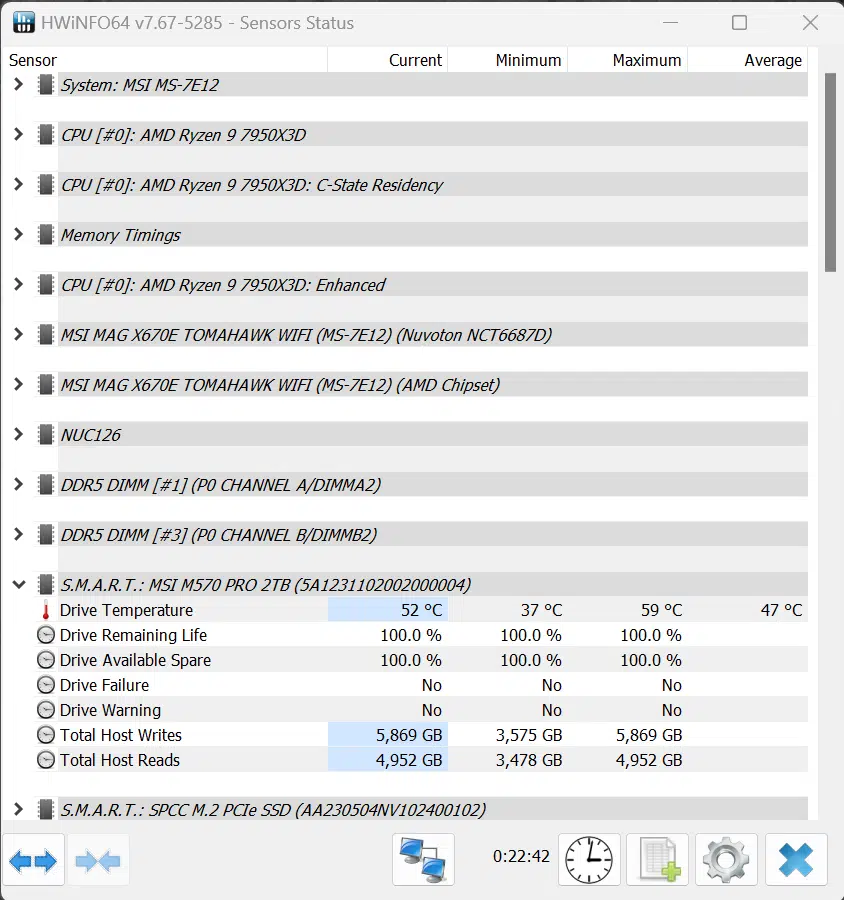The image size is (844, 900).
Task: Maximize the HWiNFO64 Sensors Status window
Action: pyautogui.click(x=740, y=23)
